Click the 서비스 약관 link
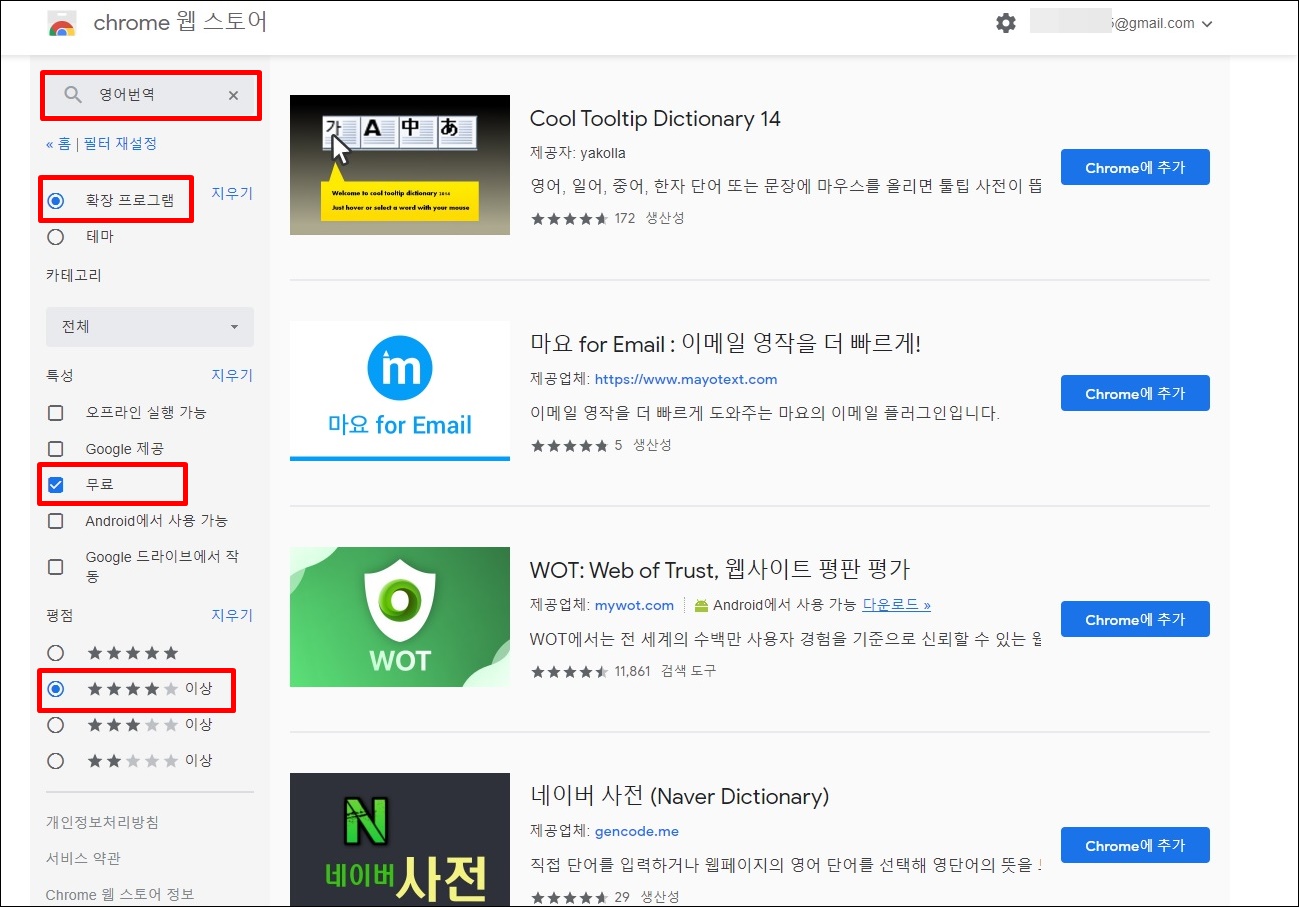1299x907 pixels. click(x=83, y=858)
